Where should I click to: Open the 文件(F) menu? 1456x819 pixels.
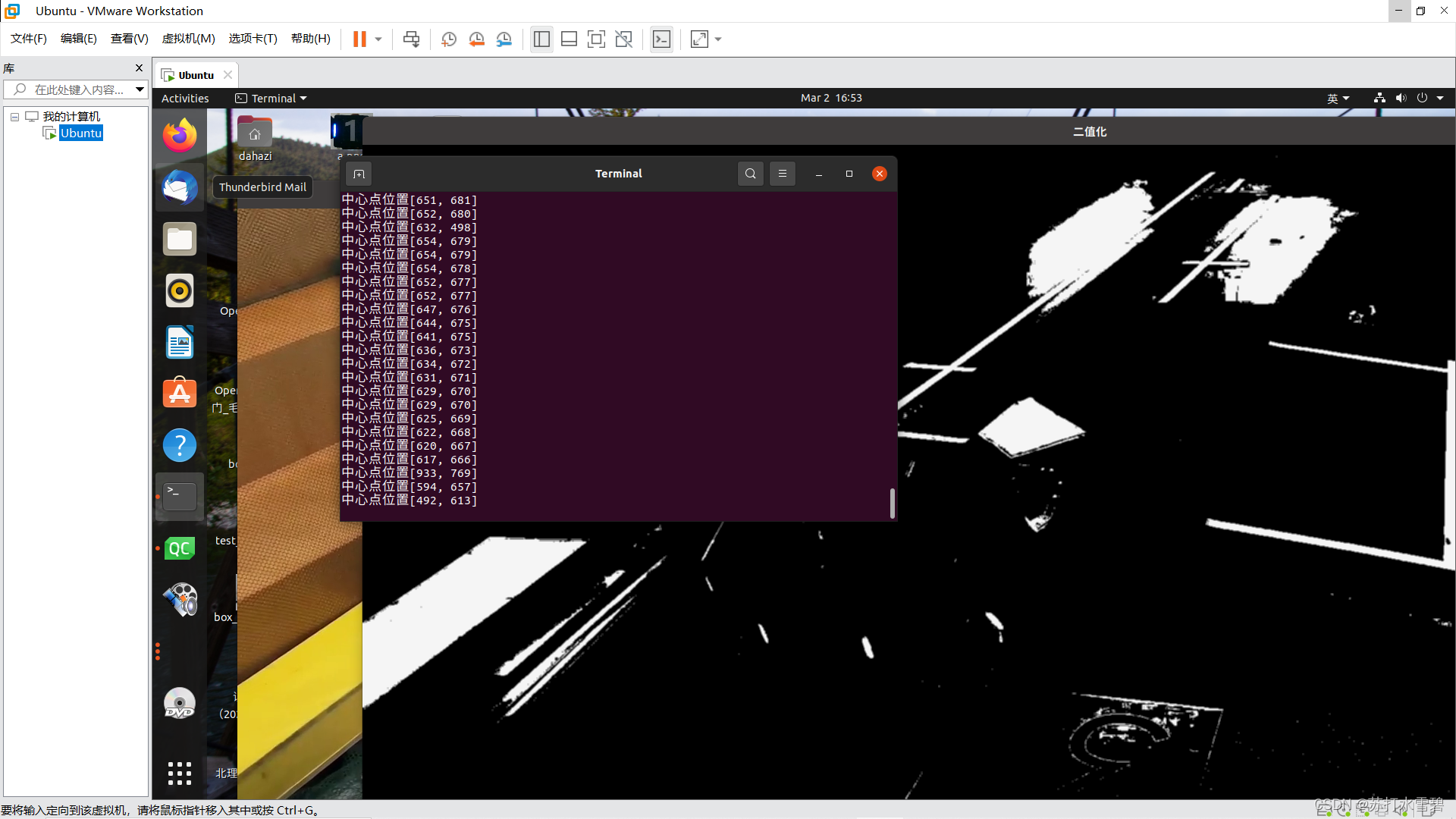[29, 39]
